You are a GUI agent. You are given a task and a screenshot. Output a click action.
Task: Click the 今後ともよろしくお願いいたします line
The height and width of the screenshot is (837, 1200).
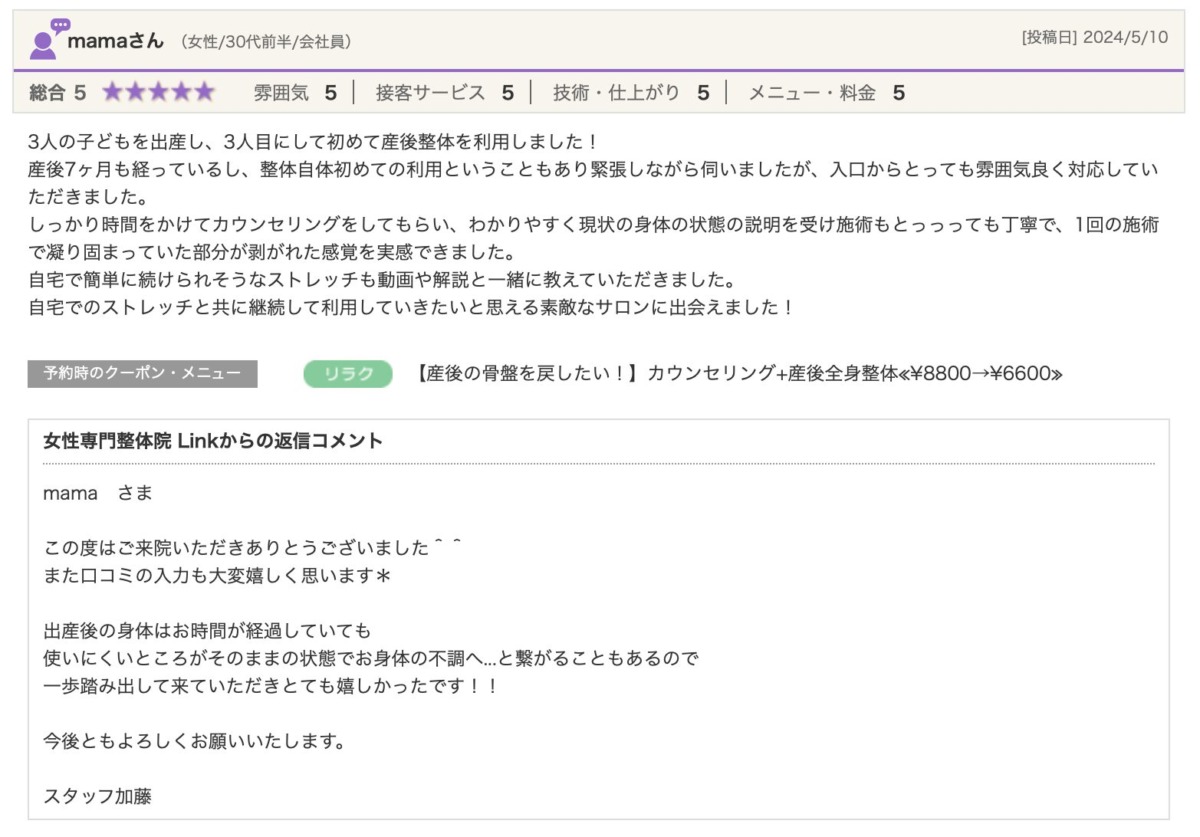(195, 742)
